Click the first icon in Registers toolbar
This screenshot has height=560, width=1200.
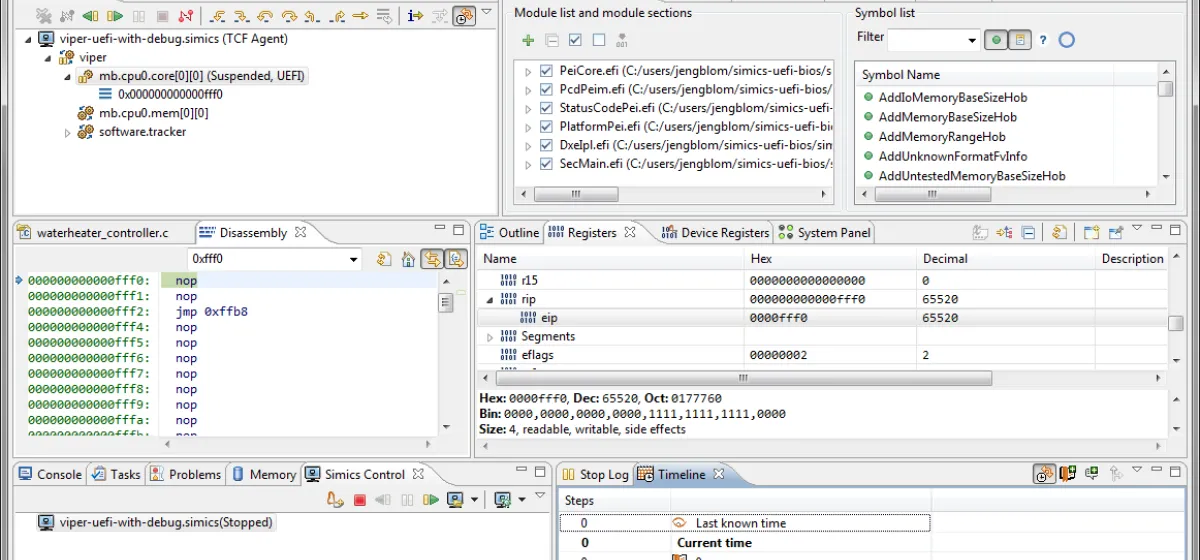click(980, 233)
